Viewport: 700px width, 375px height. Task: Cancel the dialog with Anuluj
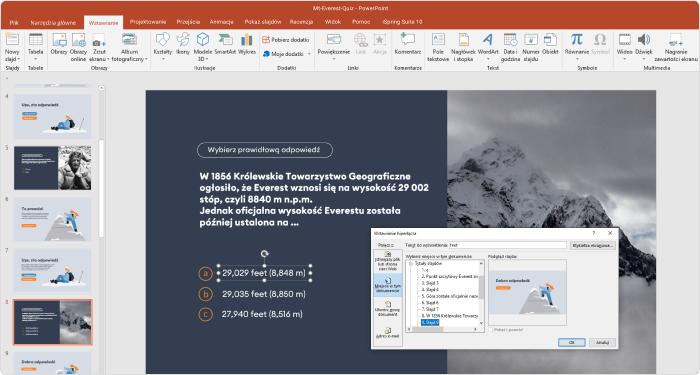(x=602, y=342)
